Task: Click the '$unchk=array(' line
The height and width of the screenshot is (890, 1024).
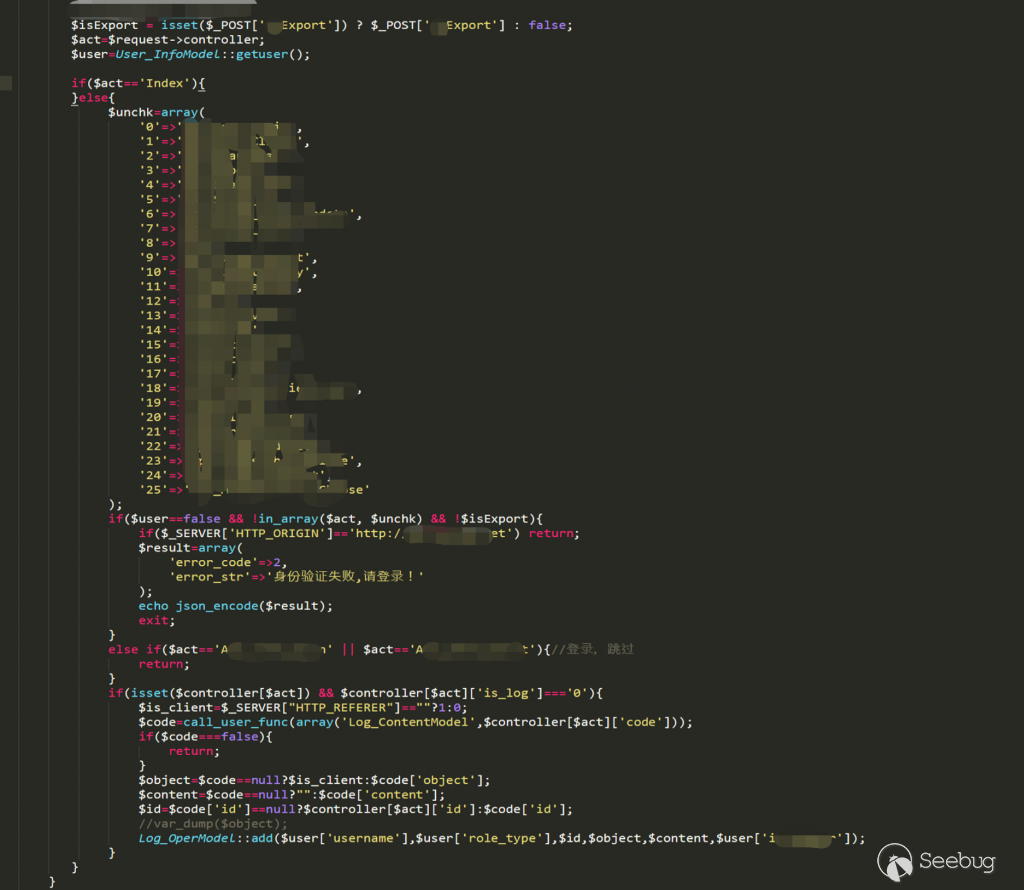Action: [156, 112]
